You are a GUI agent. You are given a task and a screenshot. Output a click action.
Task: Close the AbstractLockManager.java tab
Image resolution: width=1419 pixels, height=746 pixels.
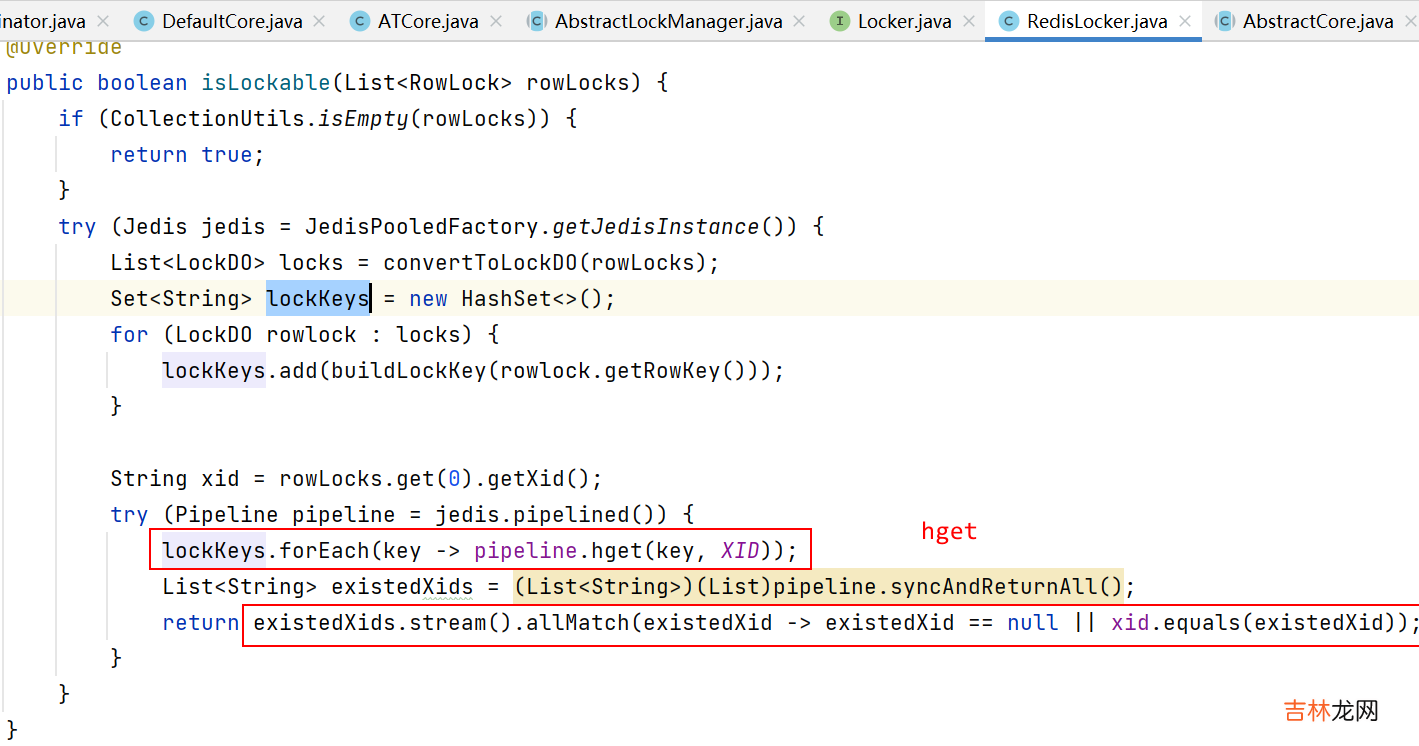click(800, 21)
